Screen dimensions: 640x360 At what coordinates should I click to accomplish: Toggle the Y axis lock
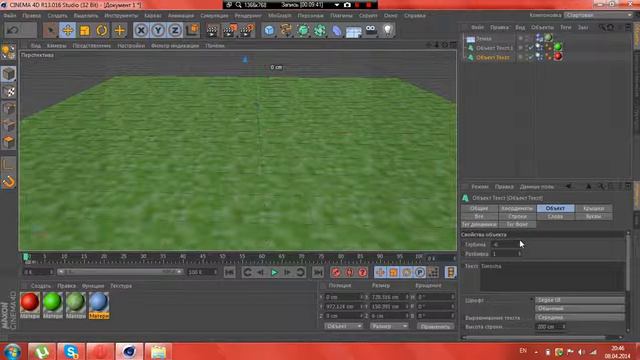coord(158,30)
